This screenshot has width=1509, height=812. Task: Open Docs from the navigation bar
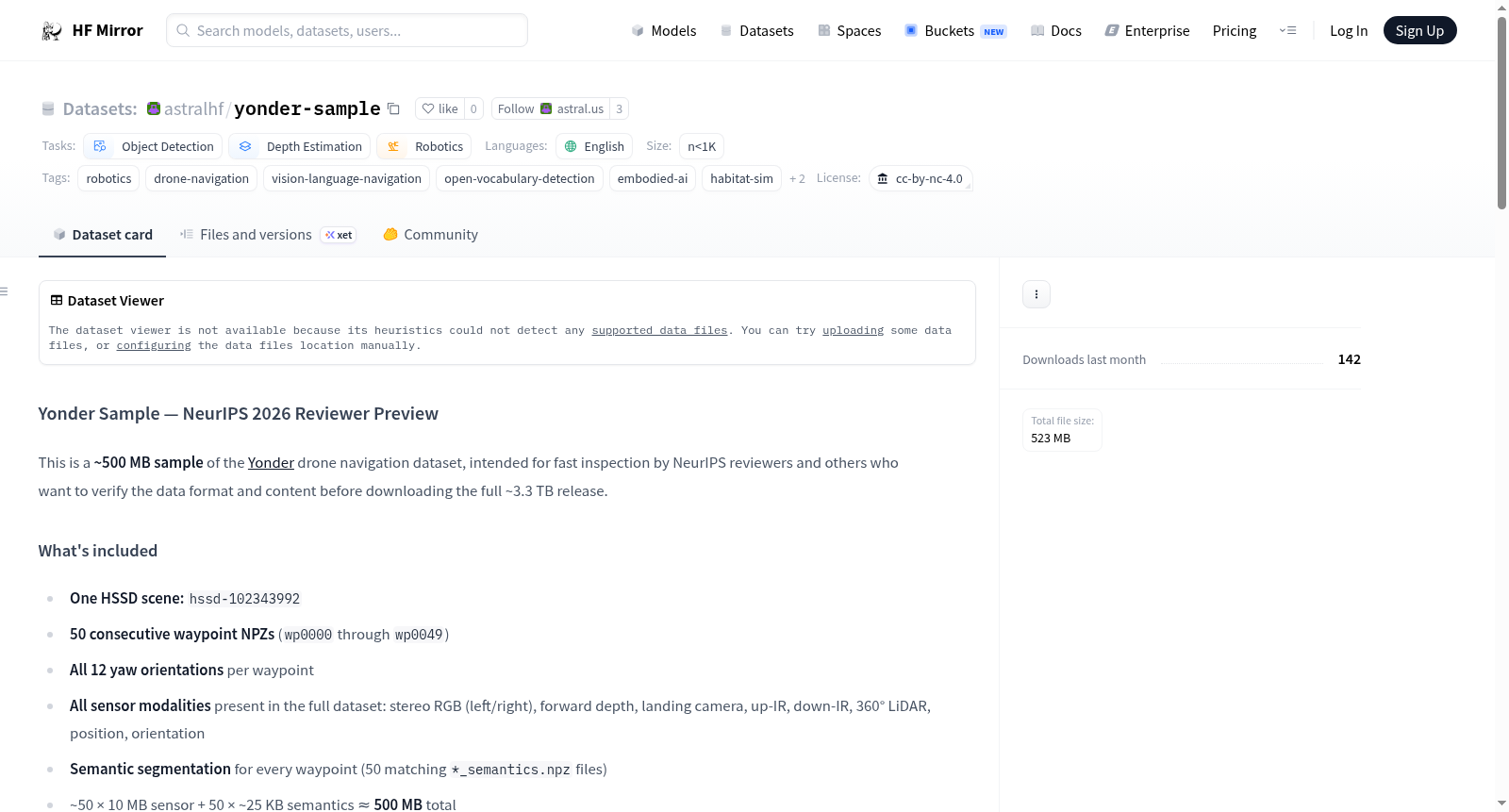coord(1056,30)
